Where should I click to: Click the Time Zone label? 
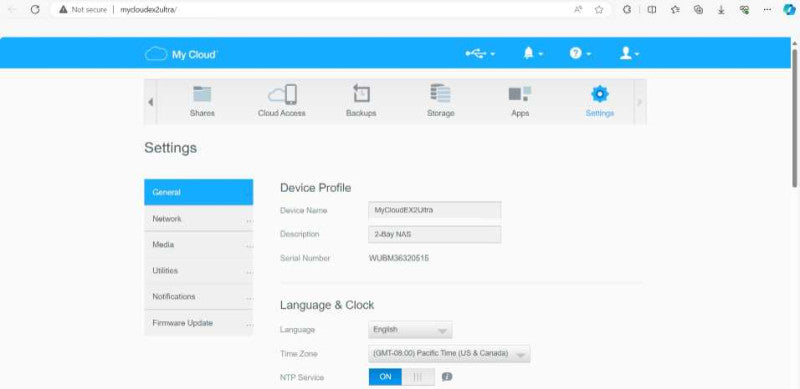tap(298, 354)
